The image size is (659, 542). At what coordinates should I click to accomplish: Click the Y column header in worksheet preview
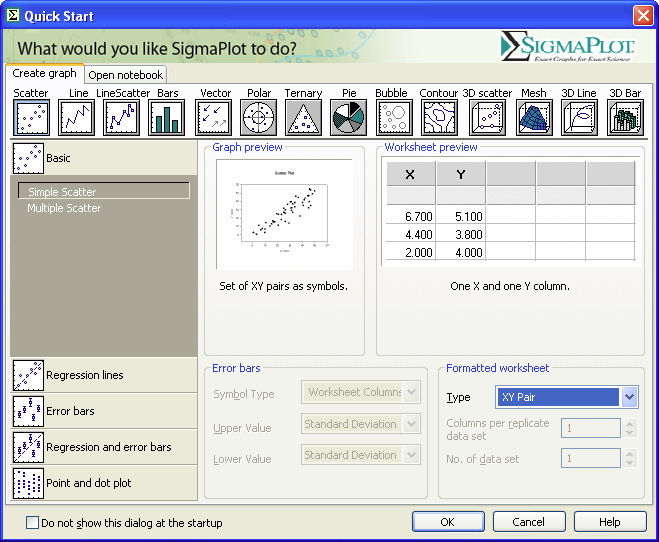461,174
